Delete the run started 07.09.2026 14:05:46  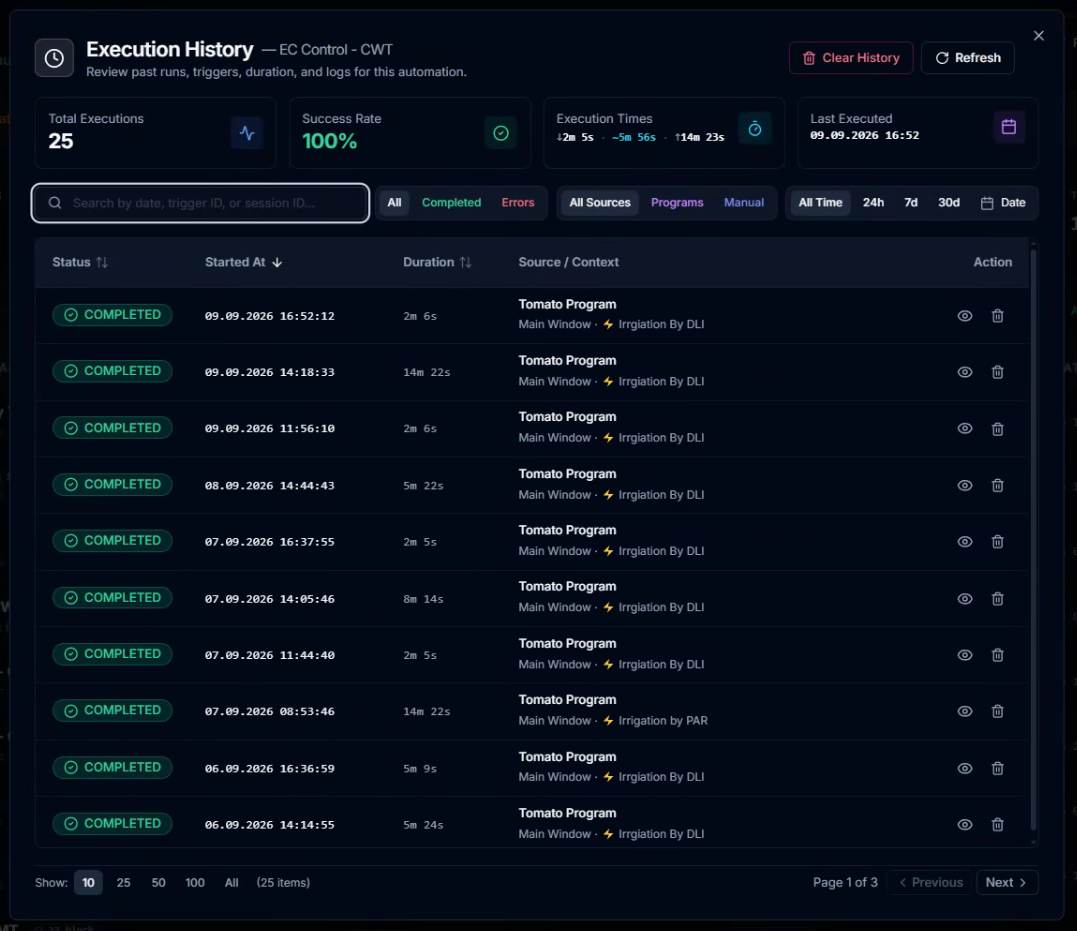click(x=997, y=598)
